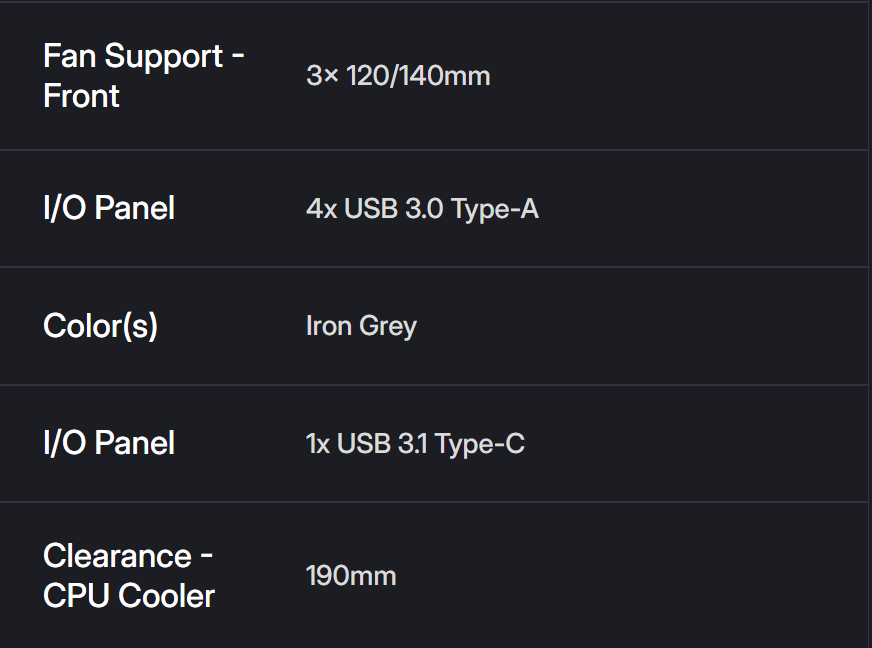The width and height of the screenshot is (872, 648).
Task: Click the word "Type-A" in the I/O value
Action: [495, 209]
